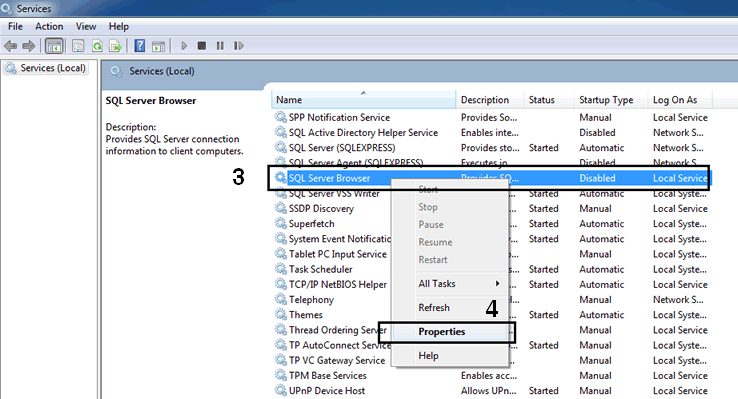Click the Forward arrow toolbar icon

point(29,46)
